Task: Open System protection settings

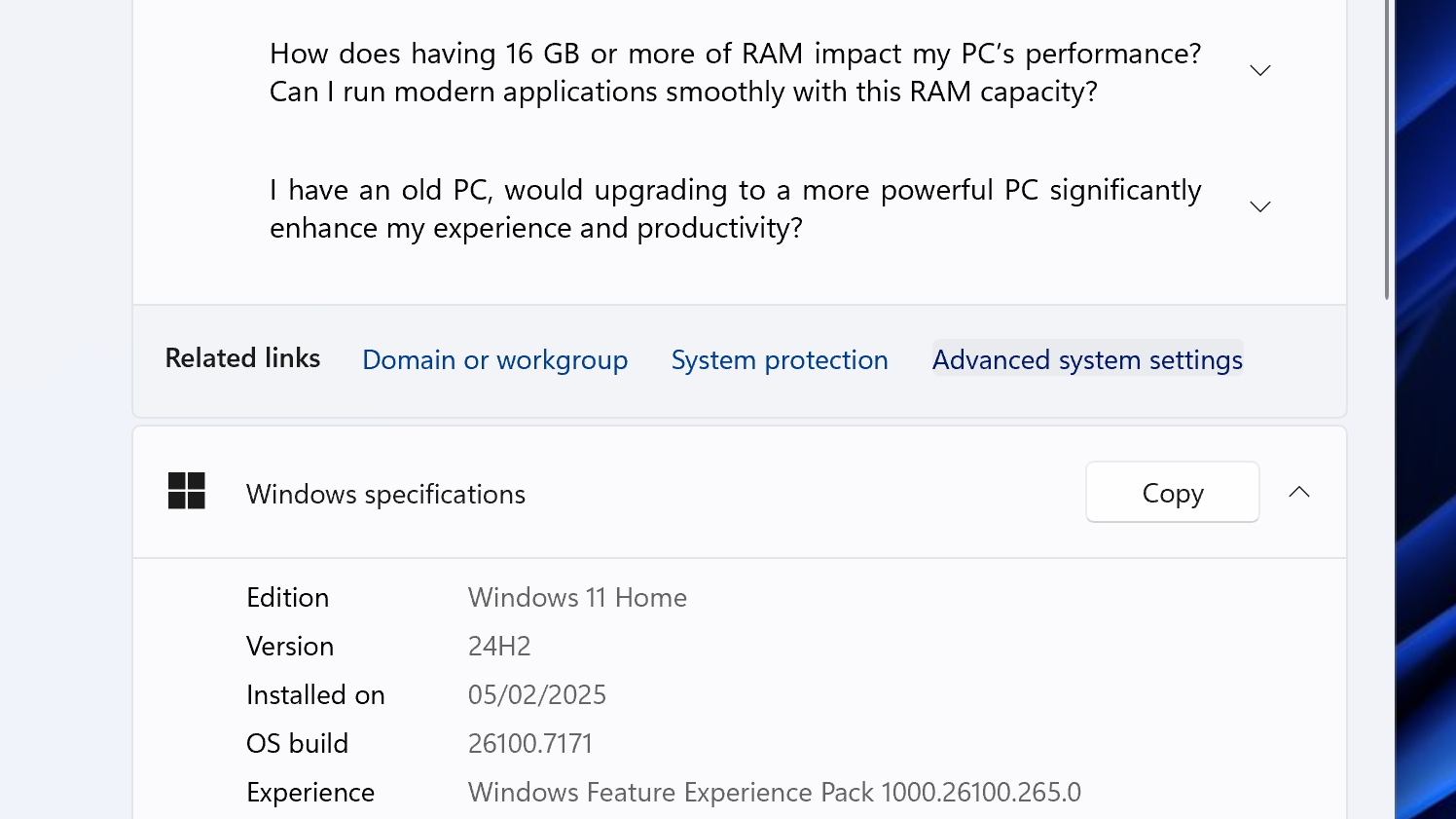Action: 779,359
